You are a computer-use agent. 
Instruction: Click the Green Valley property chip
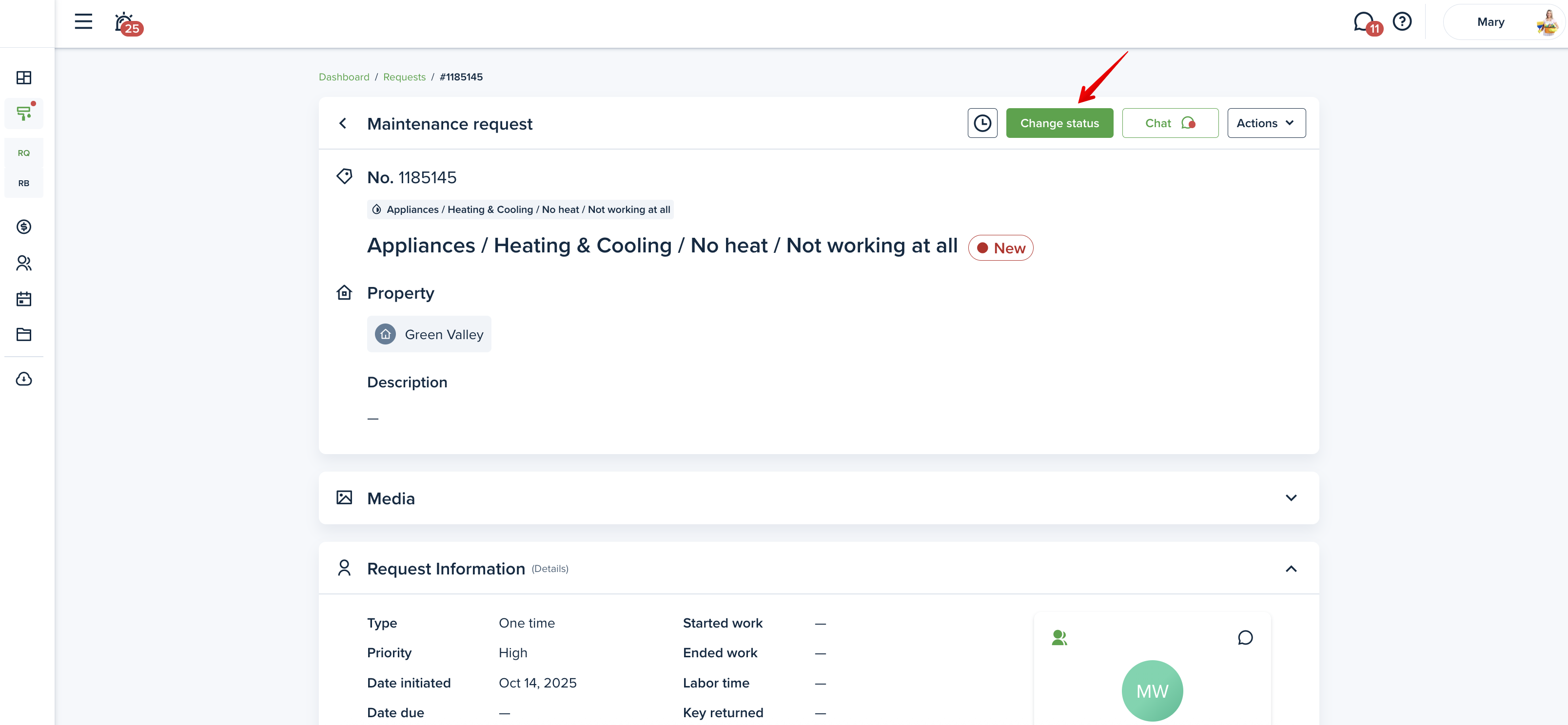pos(429,335)
